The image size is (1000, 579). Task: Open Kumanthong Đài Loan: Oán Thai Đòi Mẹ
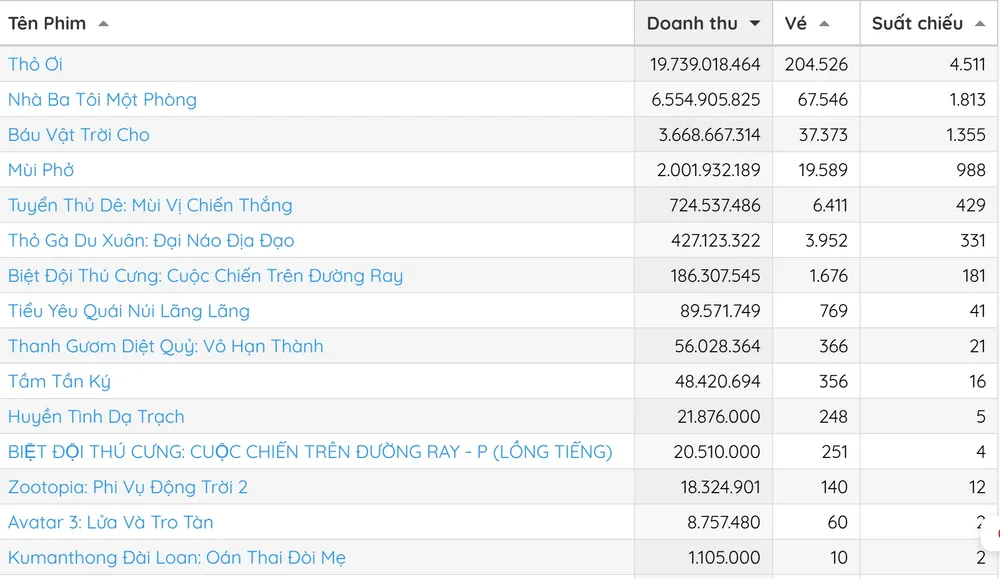[x=177, y=557]
